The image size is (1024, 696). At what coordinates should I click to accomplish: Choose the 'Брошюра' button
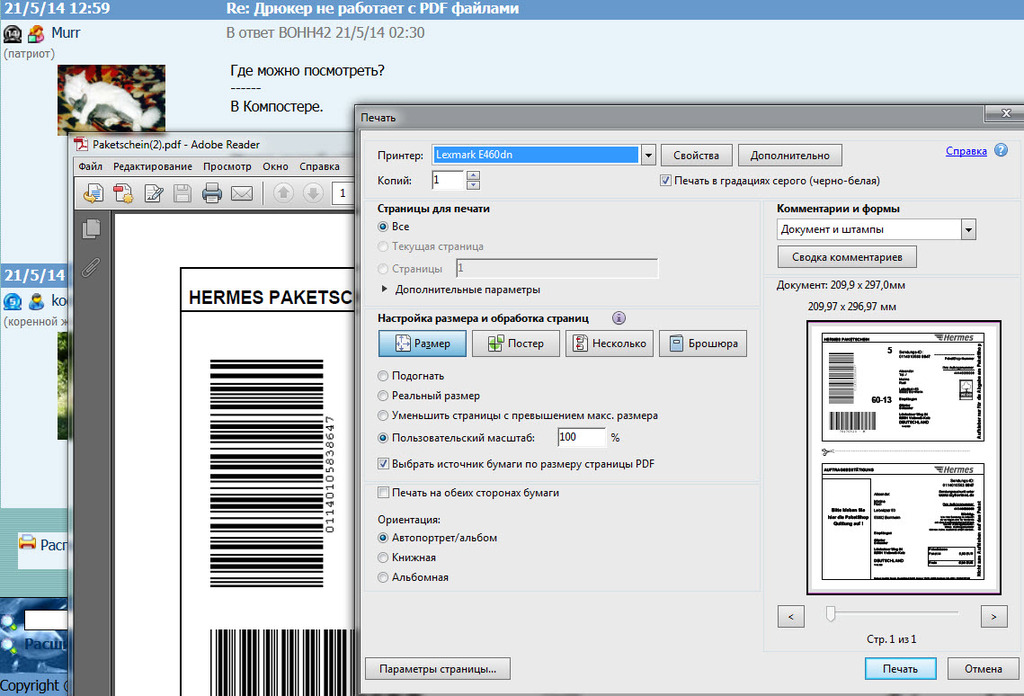[703, 343]
